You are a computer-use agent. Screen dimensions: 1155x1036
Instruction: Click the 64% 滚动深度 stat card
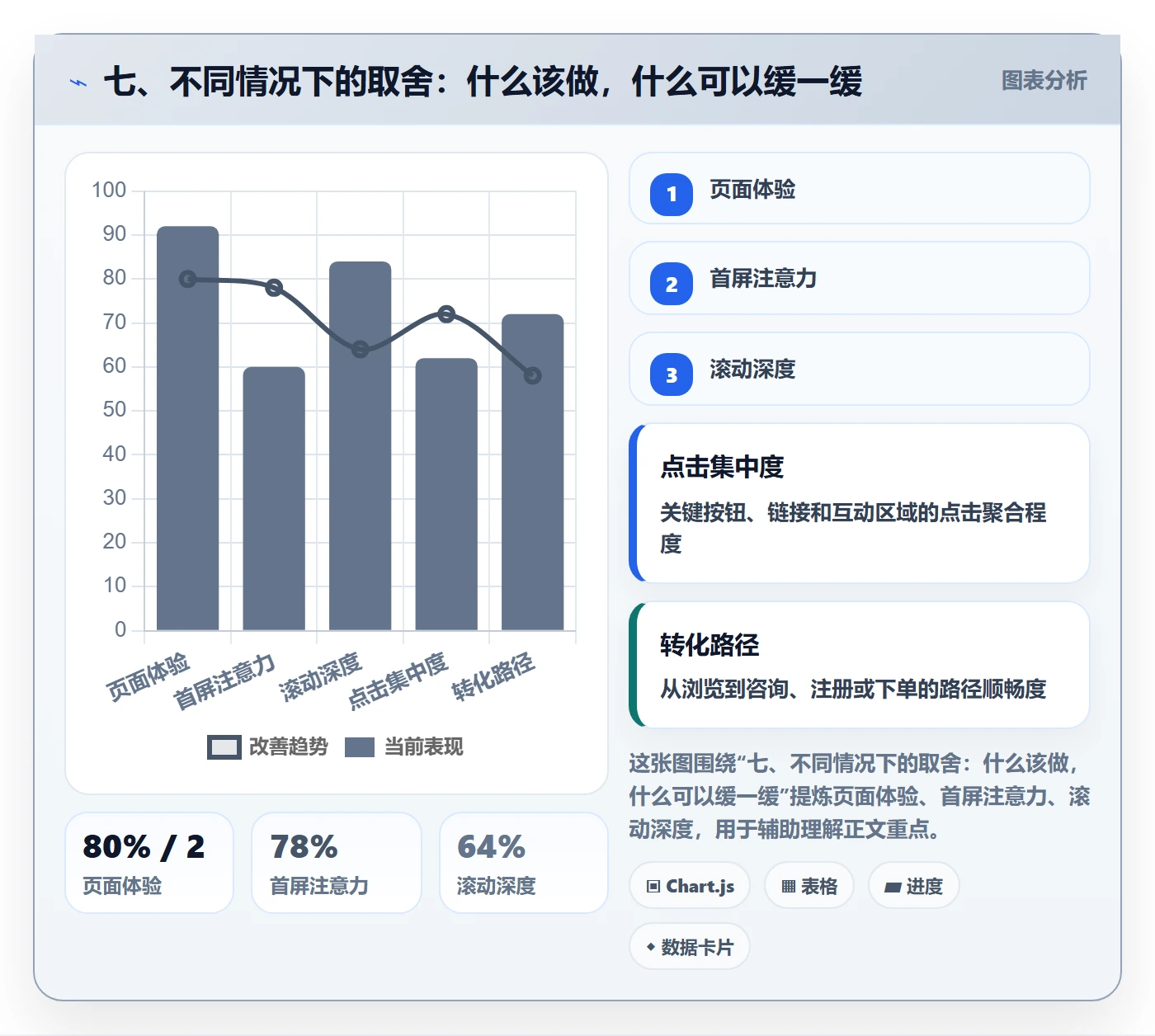[x=524, y=863]
